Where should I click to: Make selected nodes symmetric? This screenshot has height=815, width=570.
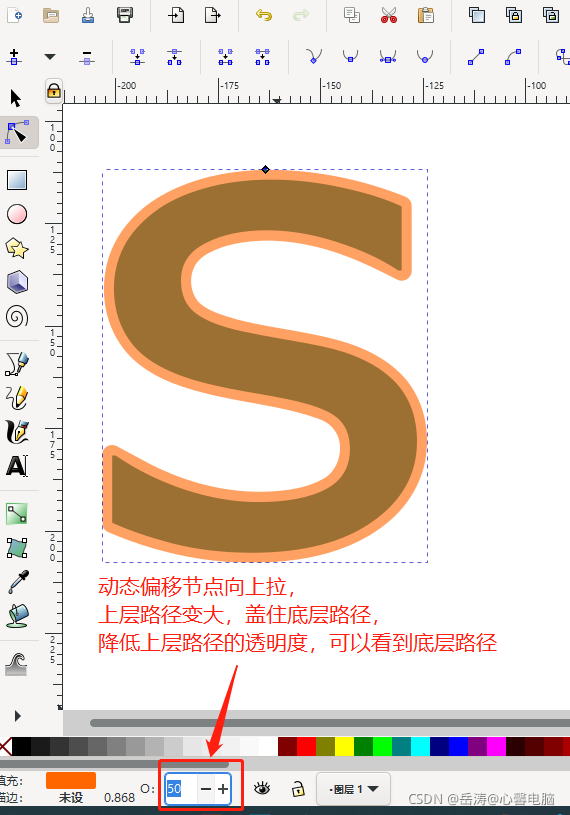pyautogui.click(x=388, y=57)
